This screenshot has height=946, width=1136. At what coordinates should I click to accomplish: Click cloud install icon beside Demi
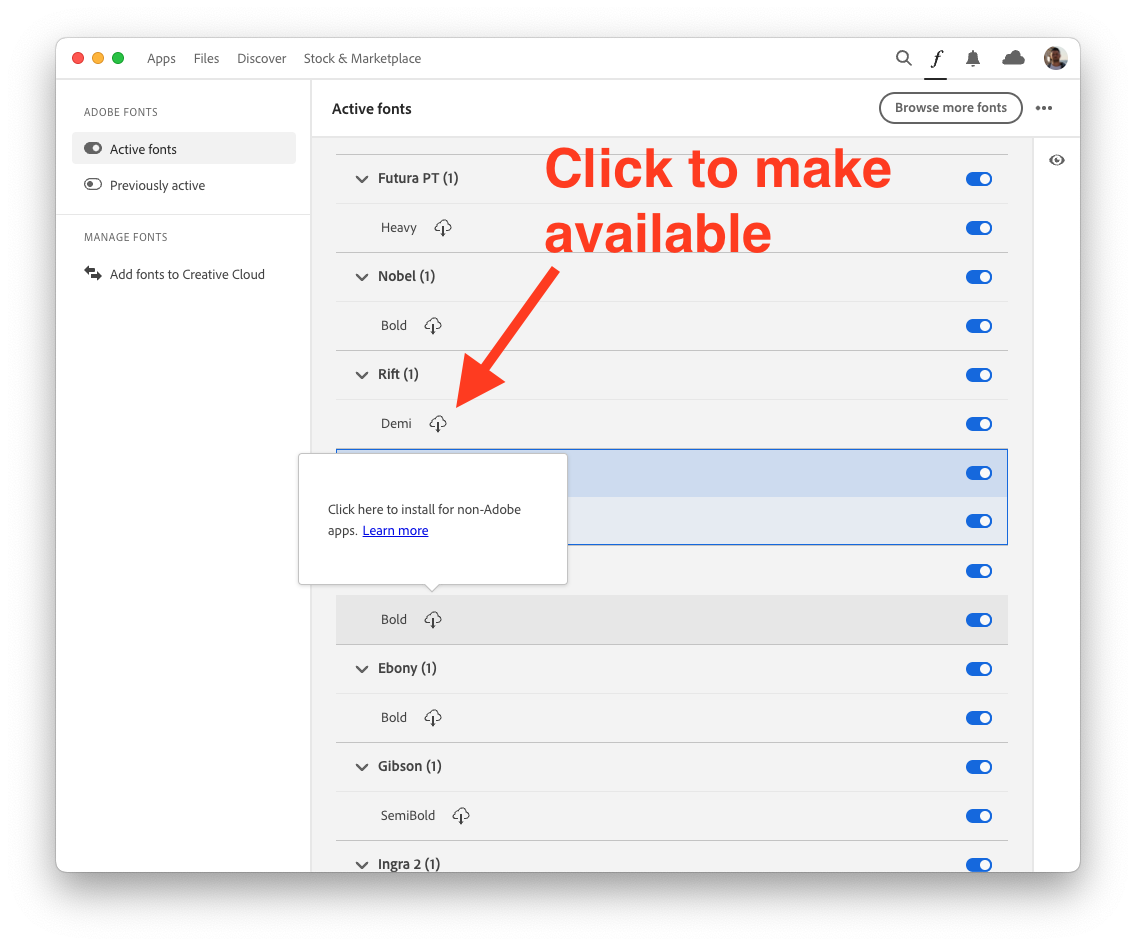[x=438, y=424]
